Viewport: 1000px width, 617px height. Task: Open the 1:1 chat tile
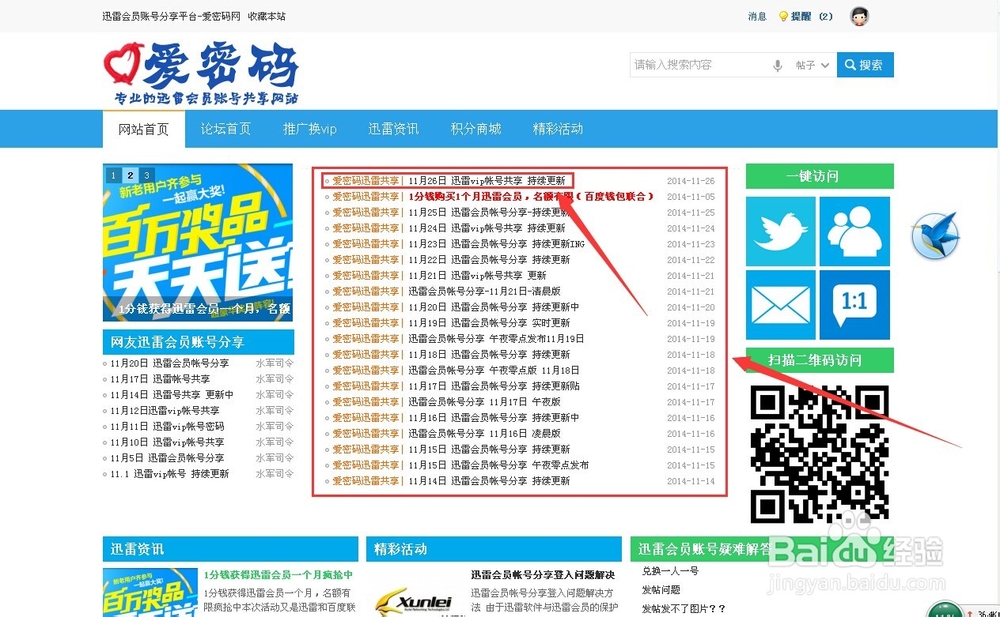854,304
